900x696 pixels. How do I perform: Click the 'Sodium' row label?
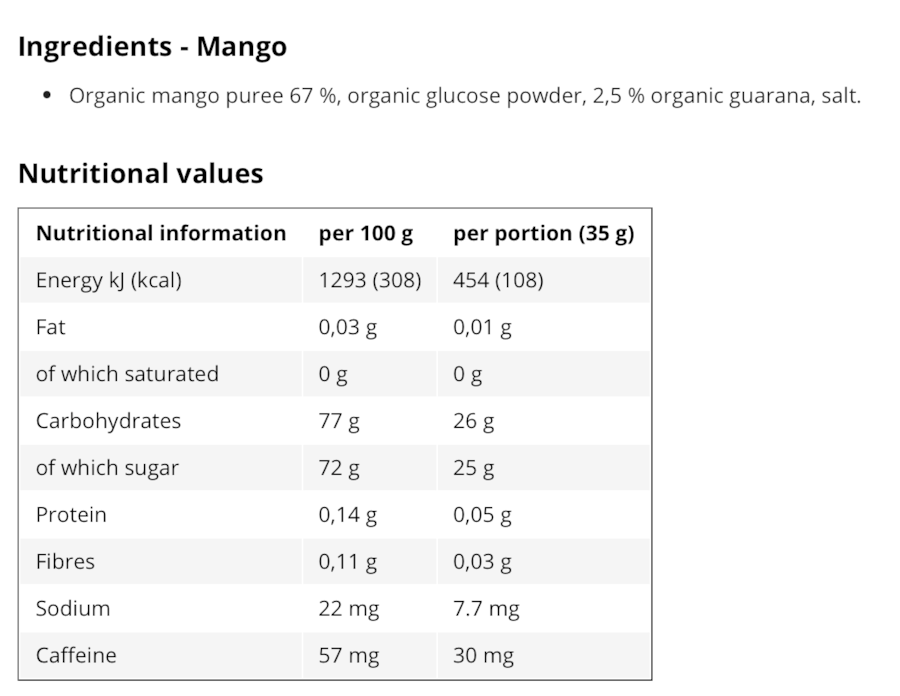pyautogui.click(x=72, y=608)
